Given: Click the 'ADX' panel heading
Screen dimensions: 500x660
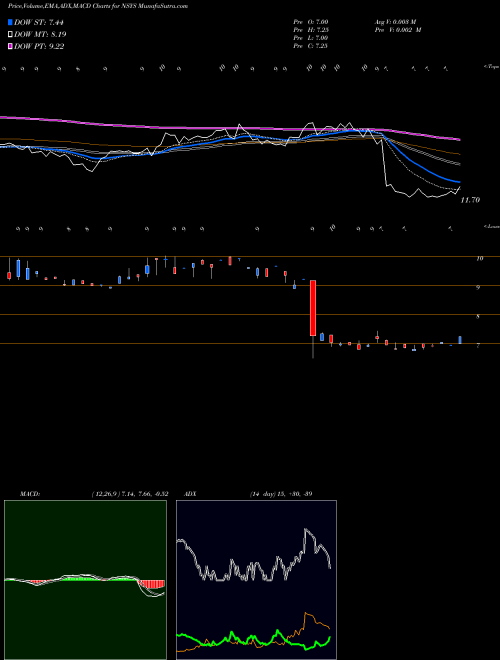Looking at the screenshot, I should pyautogui.click(x=190, y=494).
